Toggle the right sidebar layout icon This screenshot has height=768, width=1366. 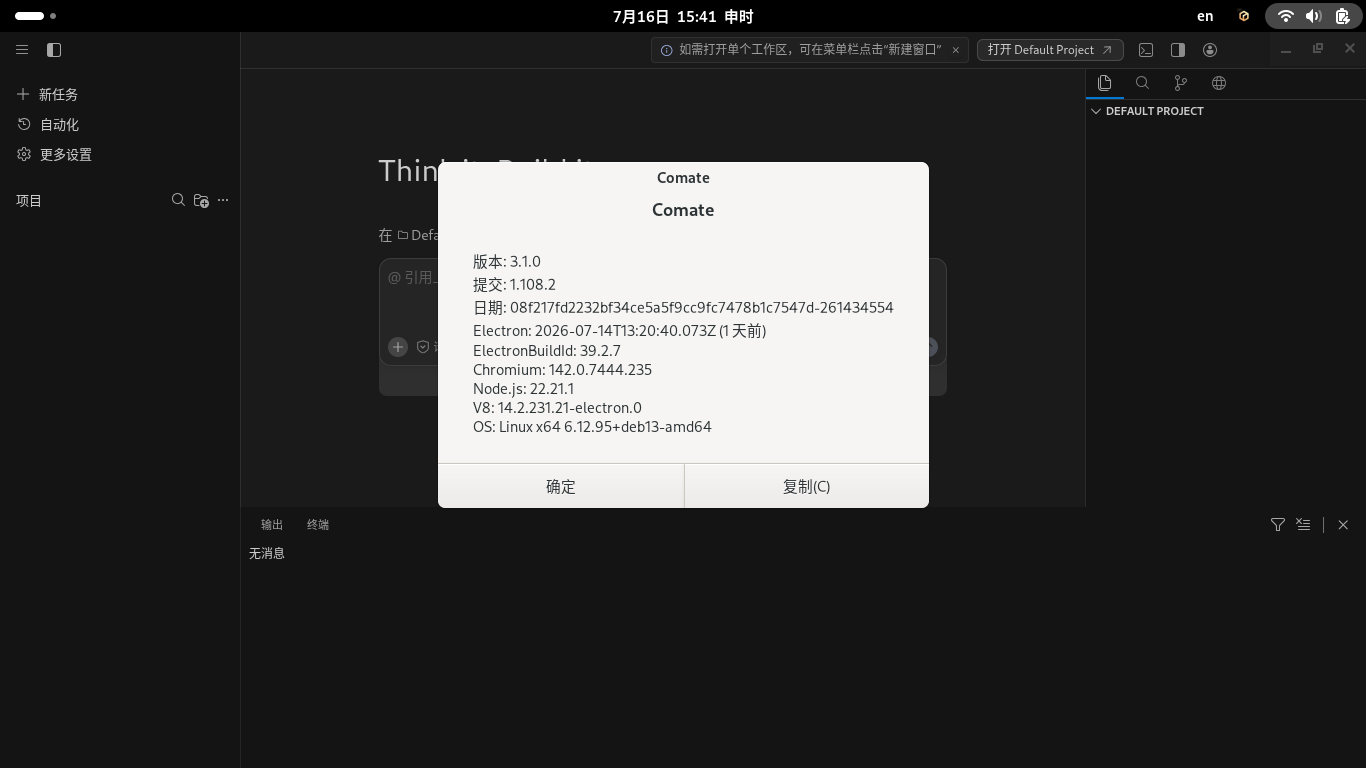1178,49
